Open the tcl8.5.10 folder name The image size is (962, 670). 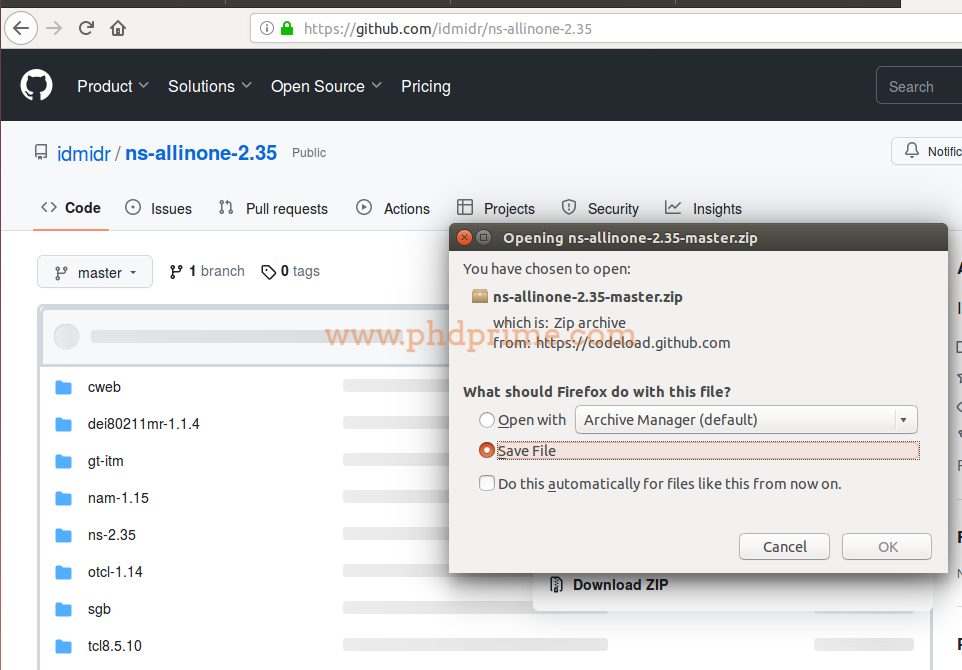[115, 646]
